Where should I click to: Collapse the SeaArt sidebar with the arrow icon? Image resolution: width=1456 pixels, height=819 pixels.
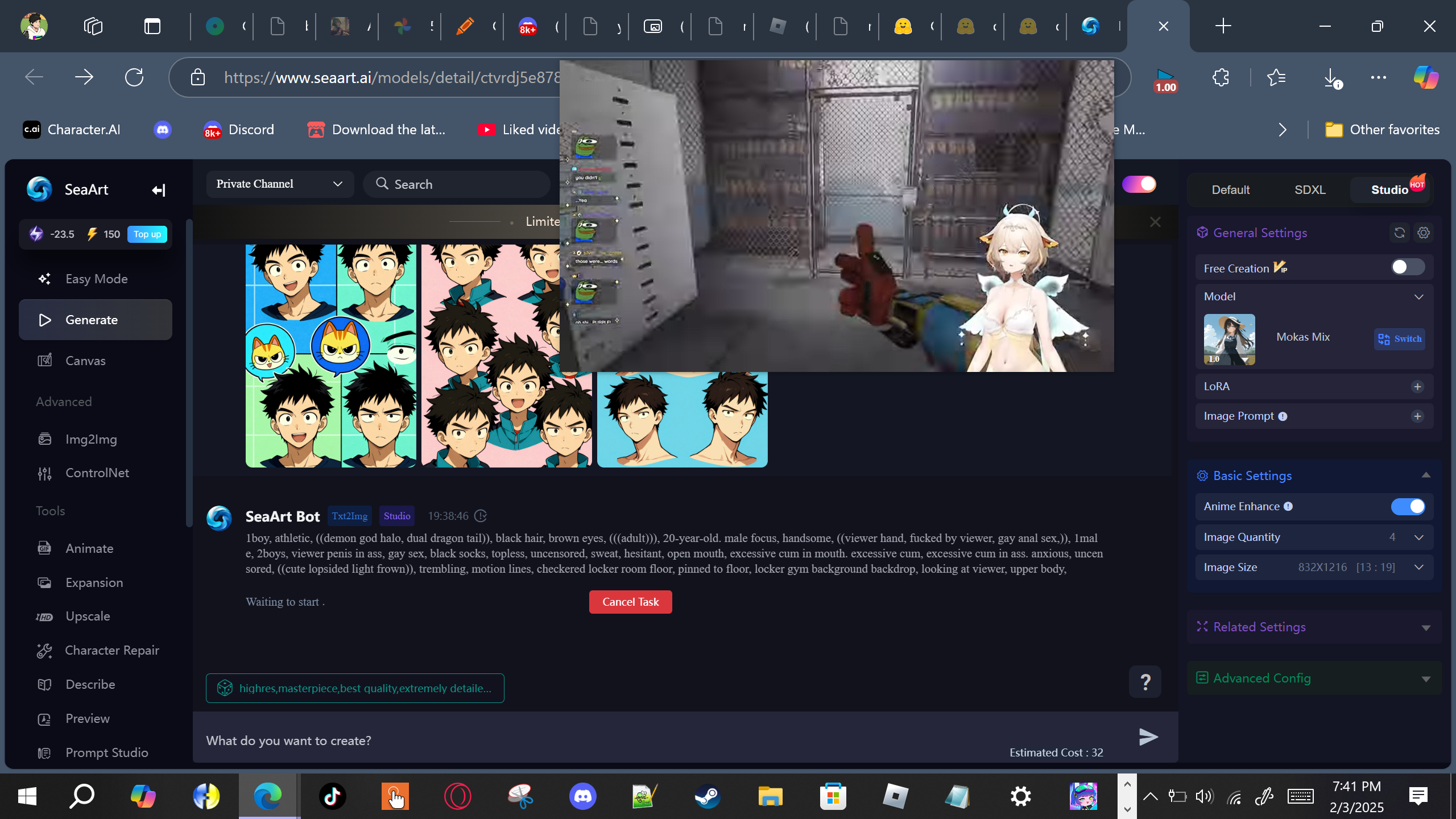tap(158, 190)
